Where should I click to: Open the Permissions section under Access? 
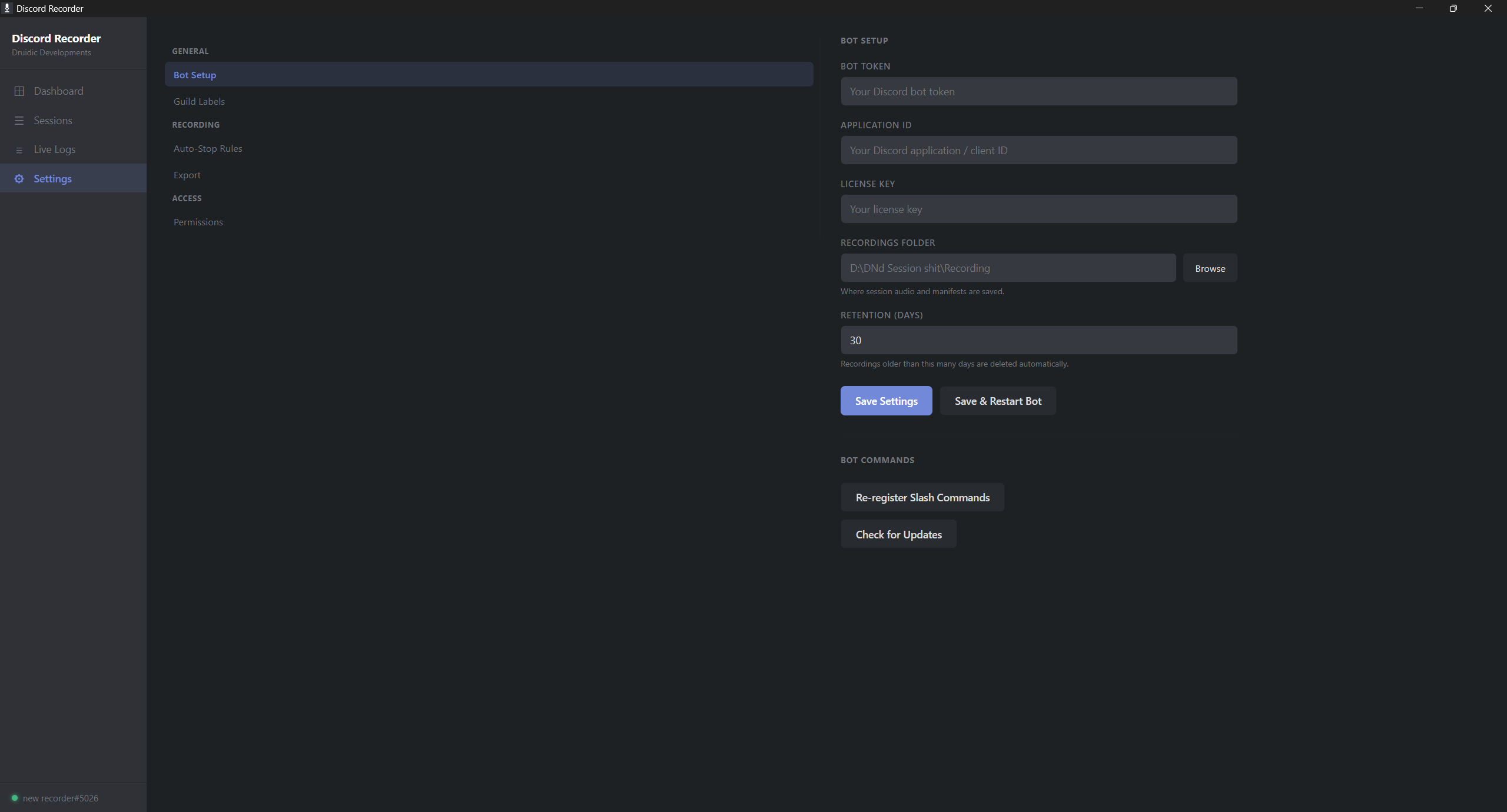pyautogui.click(x=198, y=222)
